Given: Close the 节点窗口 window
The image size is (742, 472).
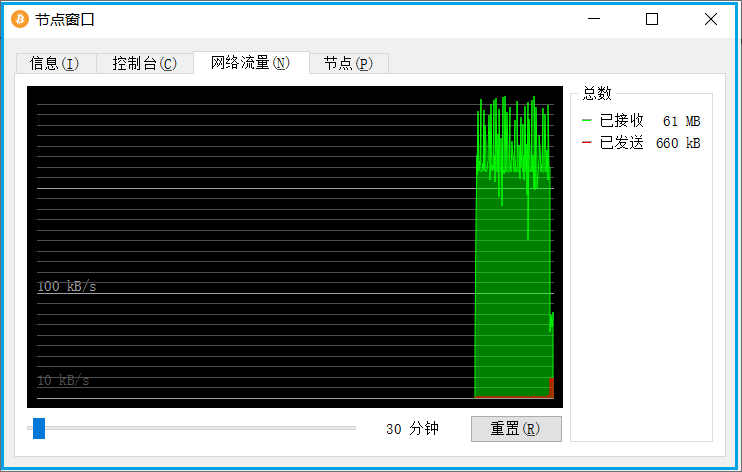Looking at the screenshot, I should point(711,19).
